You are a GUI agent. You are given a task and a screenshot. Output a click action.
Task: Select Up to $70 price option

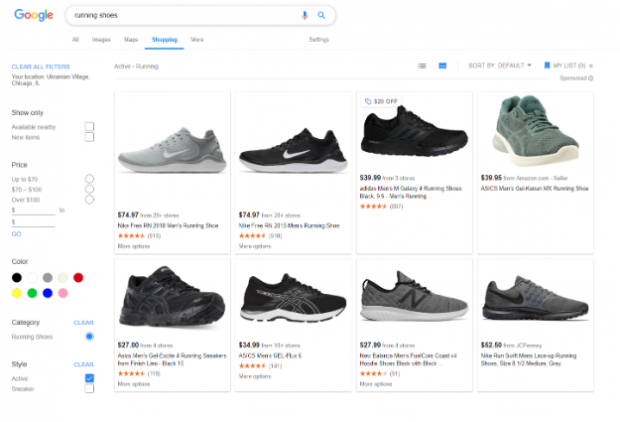click(89, 179)
